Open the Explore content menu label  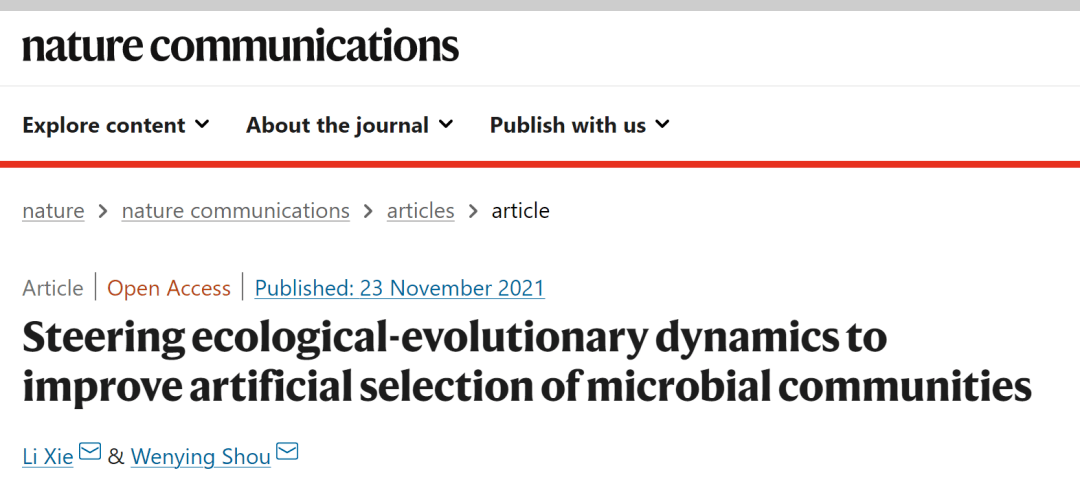[x=104, y=125]
